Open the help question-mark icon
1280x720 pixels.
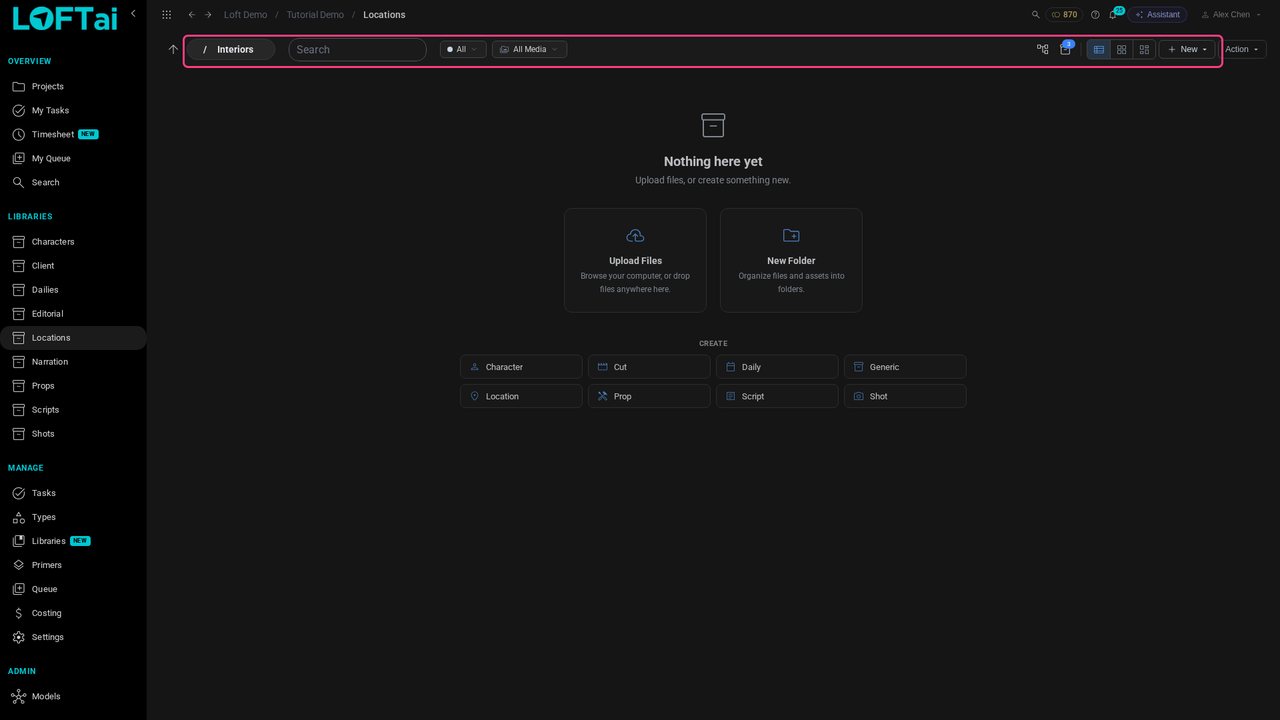(x=1095, y=15)
